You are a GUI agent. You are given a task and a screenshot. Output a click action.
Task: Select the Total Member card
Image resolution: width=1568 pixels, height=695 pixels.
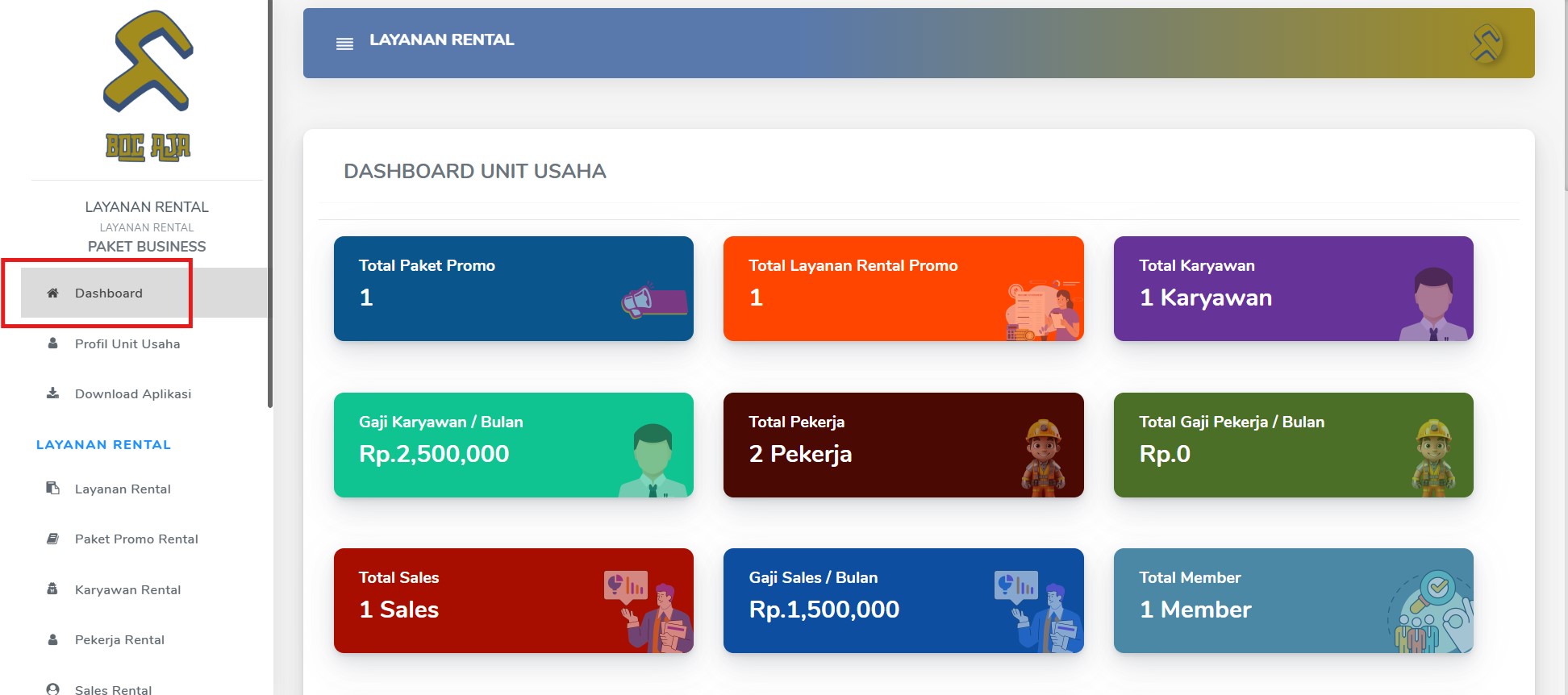(x=1294, y=601)
